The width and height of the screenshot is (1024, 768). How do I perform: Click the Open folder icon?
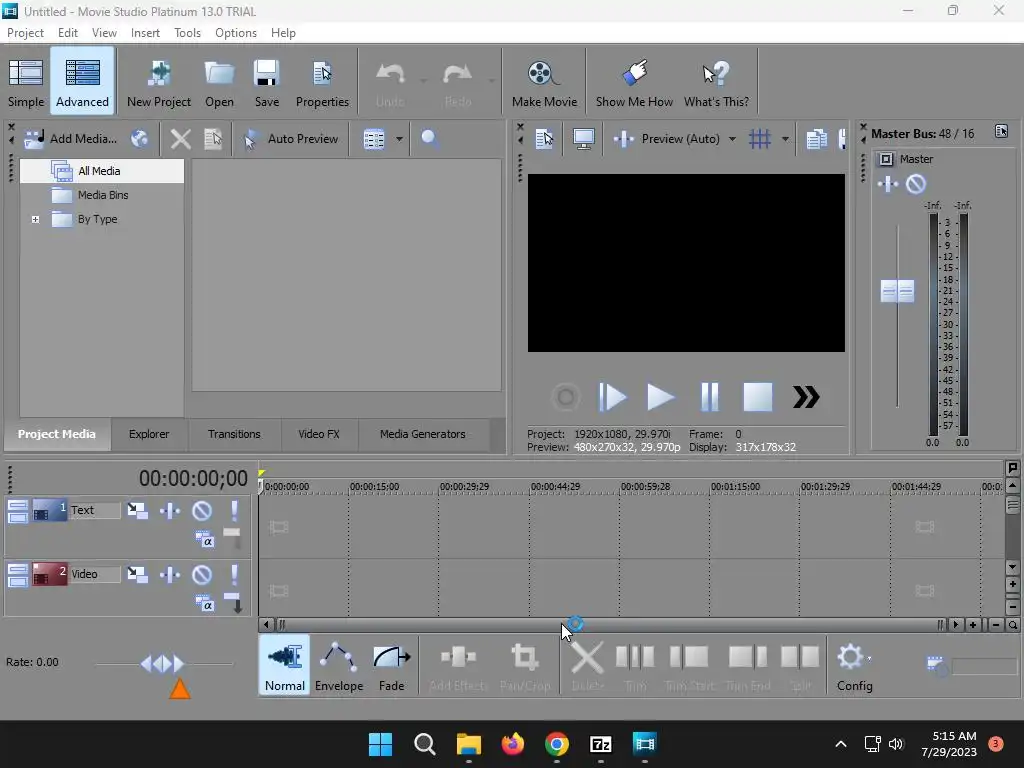point(219,82)
